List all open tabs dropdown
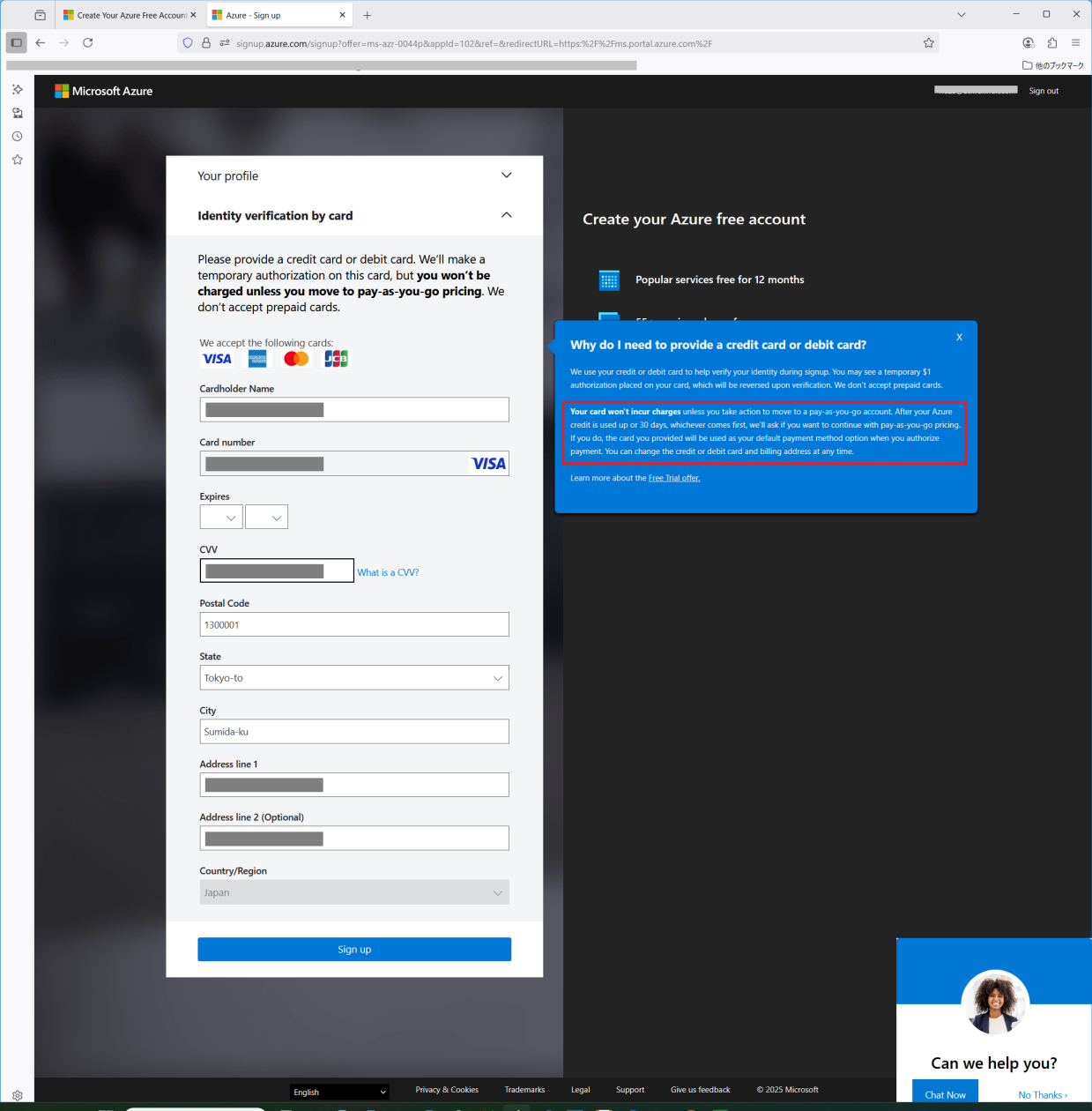 962,15
